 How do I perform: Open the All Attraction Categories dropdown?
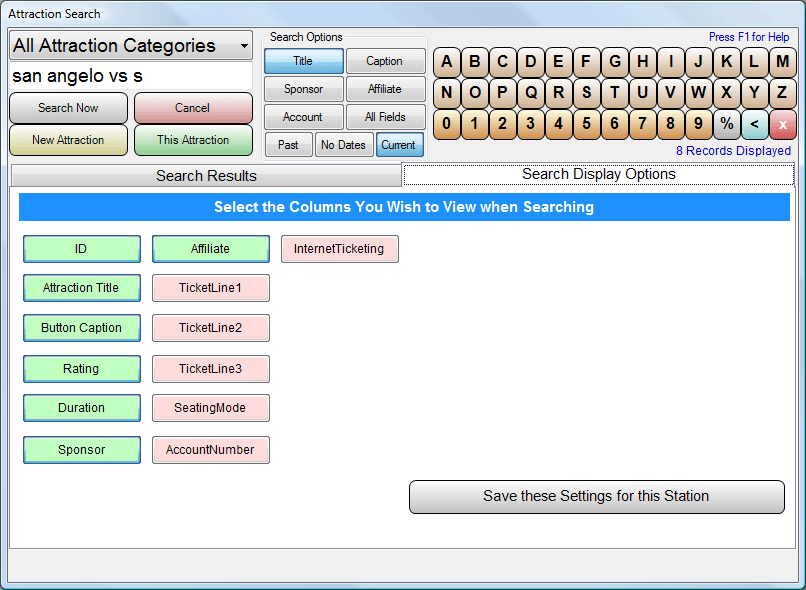point(130,46)
